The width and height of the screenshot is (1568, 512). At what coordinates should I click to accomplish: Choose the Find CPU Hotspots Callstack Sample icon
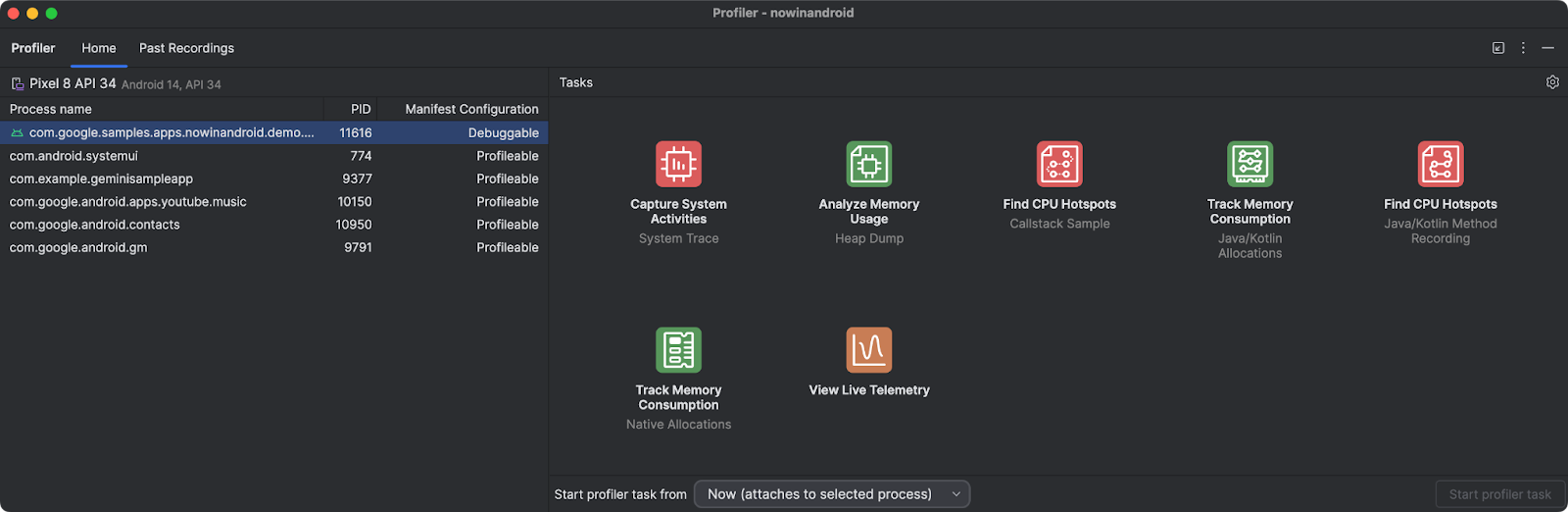pyautogui.click(x=1059, y=165)
